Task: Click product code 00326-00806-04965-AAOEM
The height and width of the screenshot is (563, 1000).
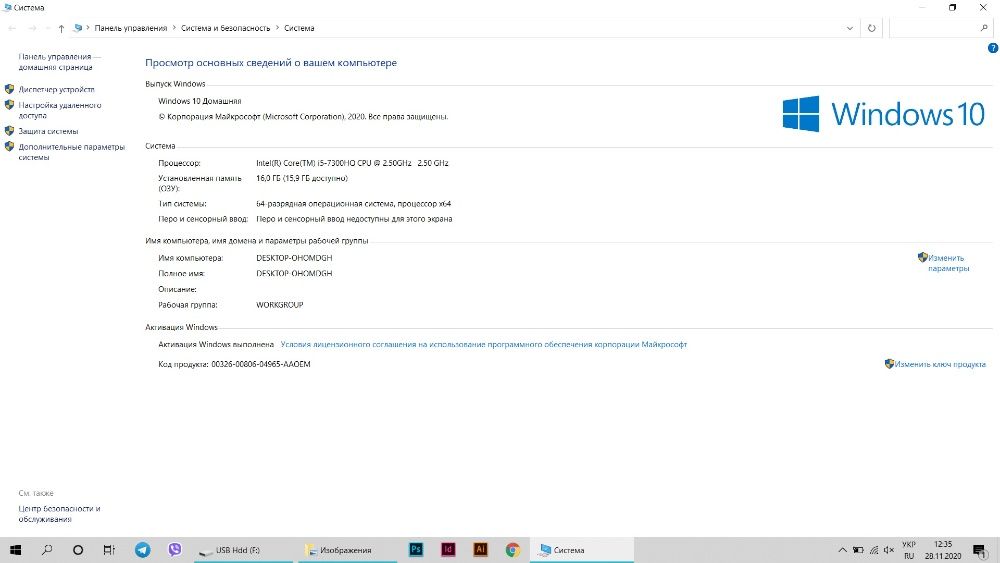Action: (261, 364)
